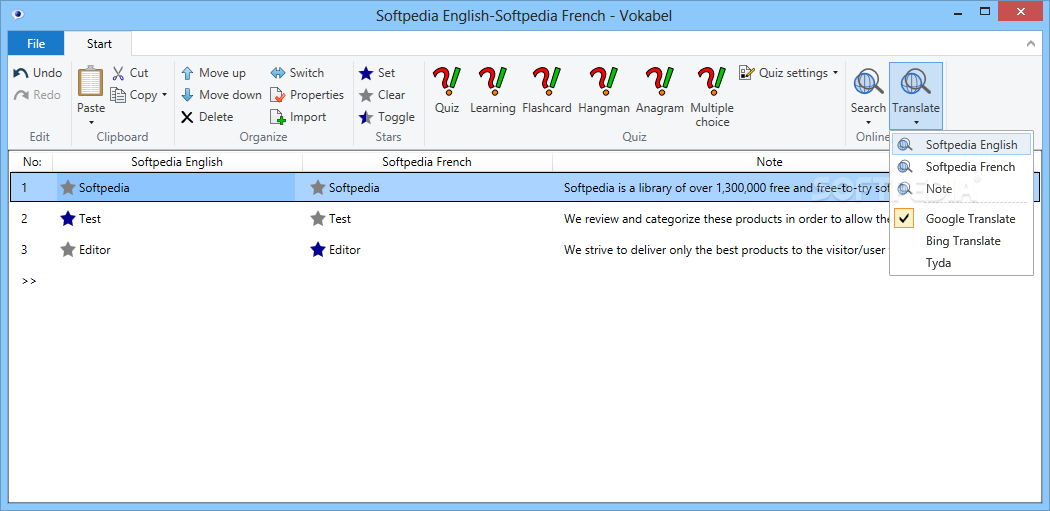Start the Quiz mode
Image resolution: width=1050 pixels, height=511 pixels.
point(447,90)
